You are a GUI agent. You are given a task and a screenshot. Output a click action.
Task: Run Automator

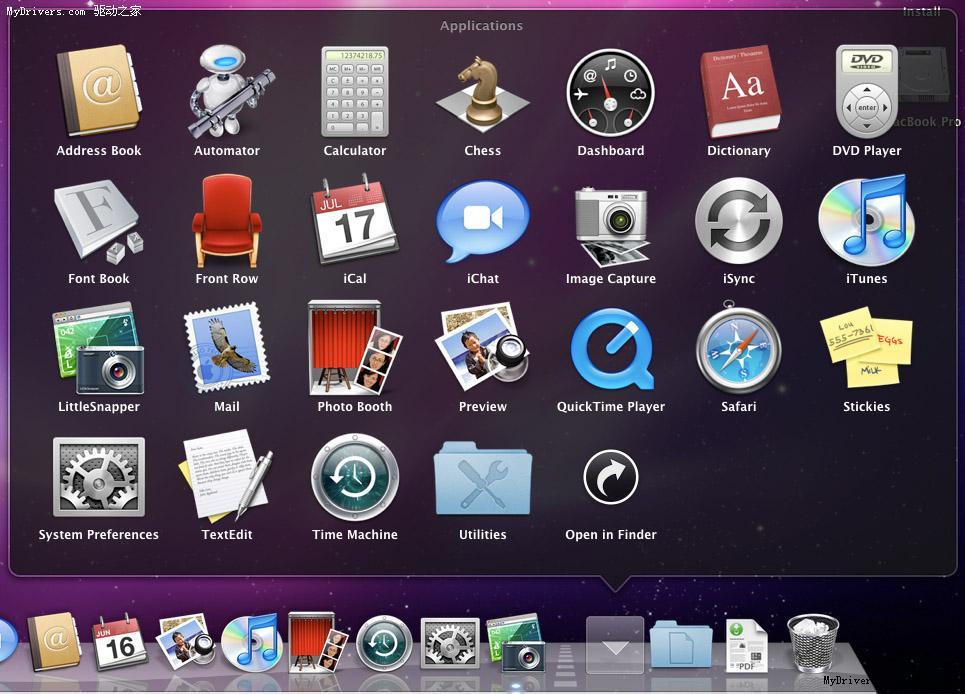click(x=227, y=92)
